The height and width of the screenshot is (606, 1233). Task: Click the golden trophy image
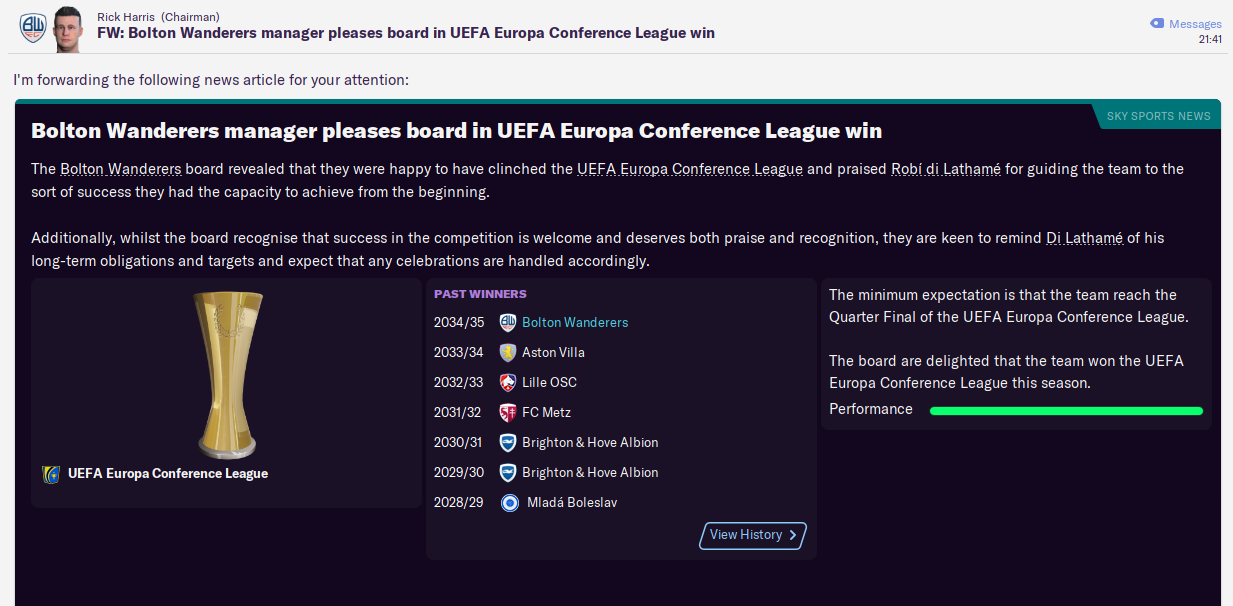[226, 373]
